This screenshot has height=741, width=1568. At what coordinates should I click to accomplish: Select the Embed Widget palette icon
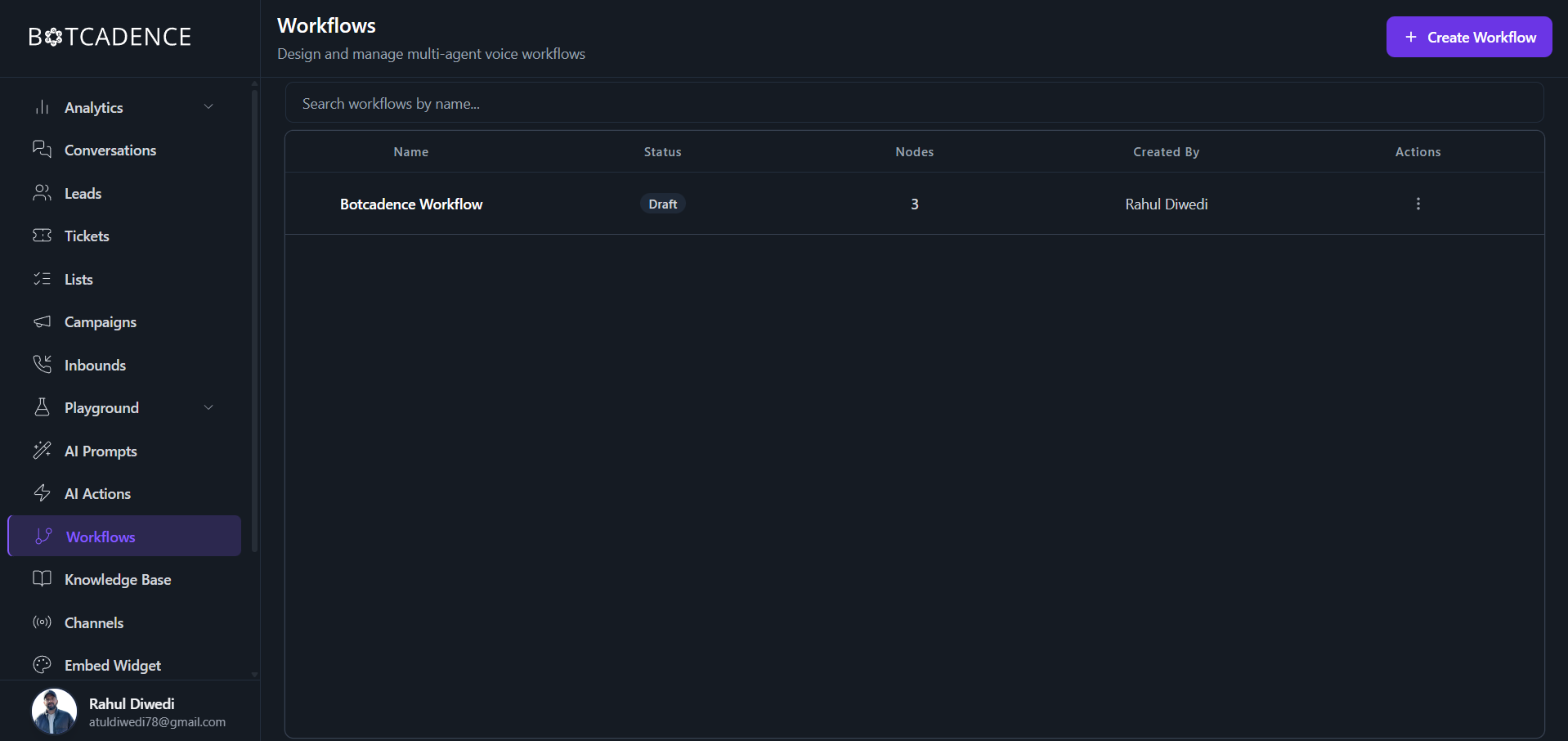(x=43, y=665)
